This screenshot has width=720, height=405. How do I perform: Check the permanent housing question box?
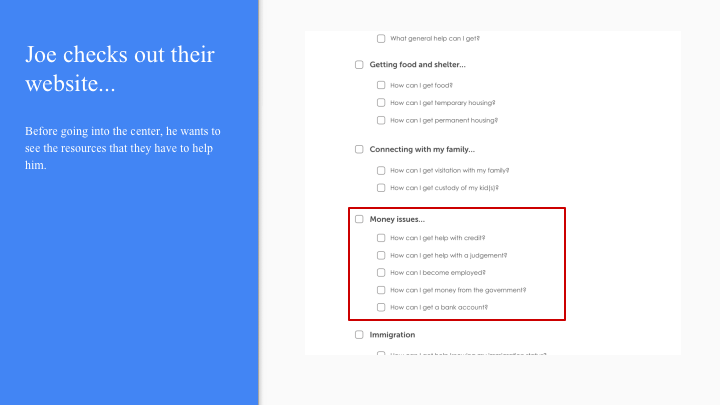pyautogui.click(x=381, y=120)
